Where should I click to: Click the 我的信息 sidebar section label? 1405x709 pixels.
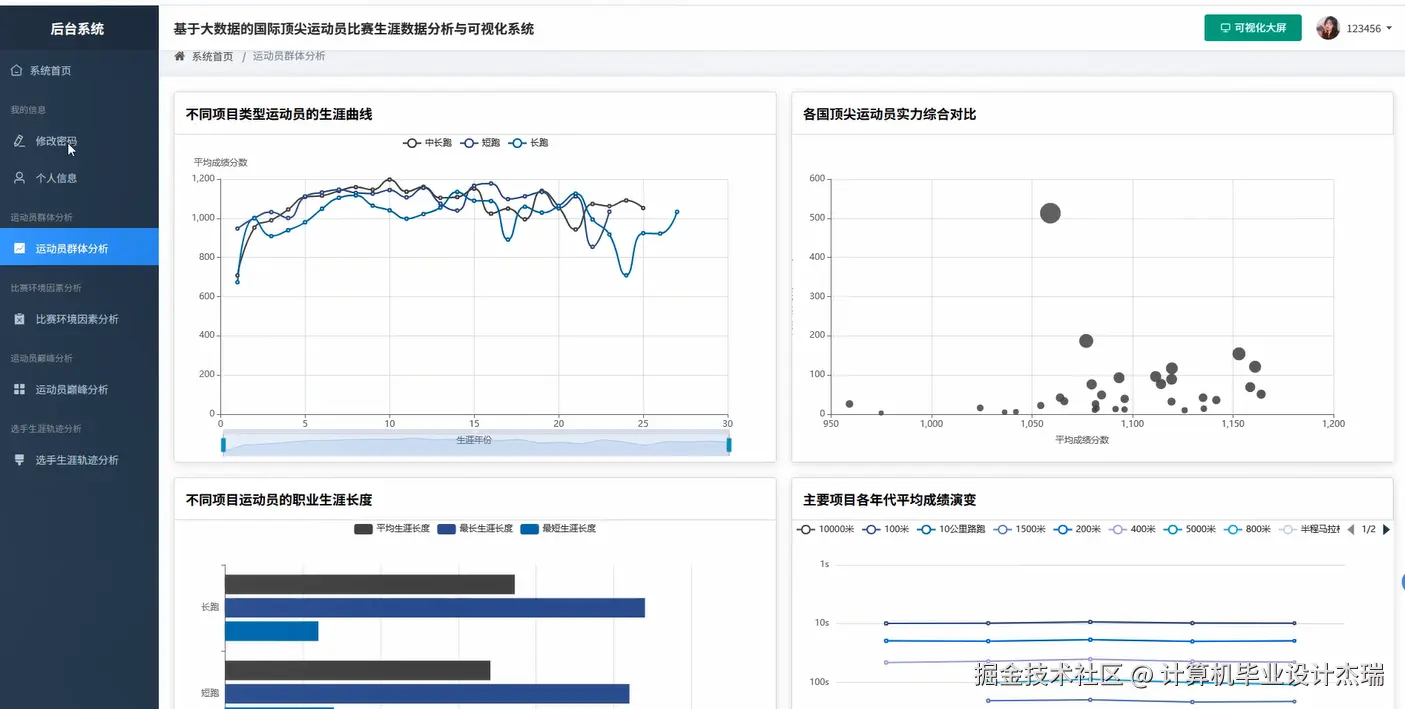point(28,110)
